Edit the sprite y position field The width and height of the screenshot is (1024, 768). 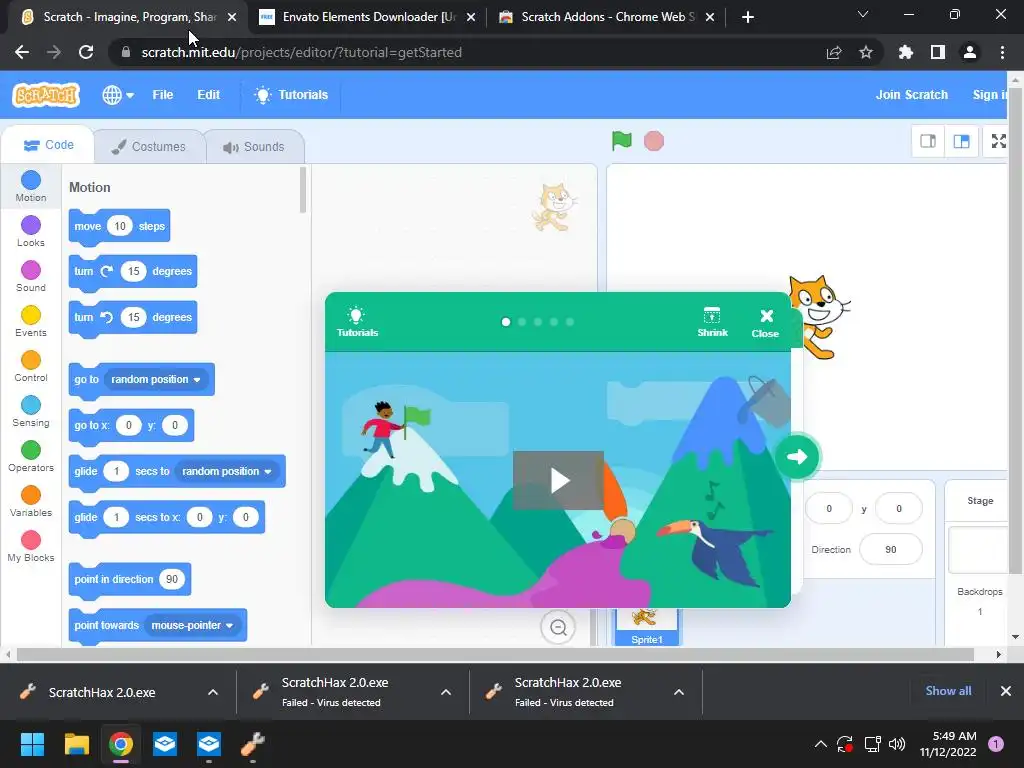click(x=899, y=508)
